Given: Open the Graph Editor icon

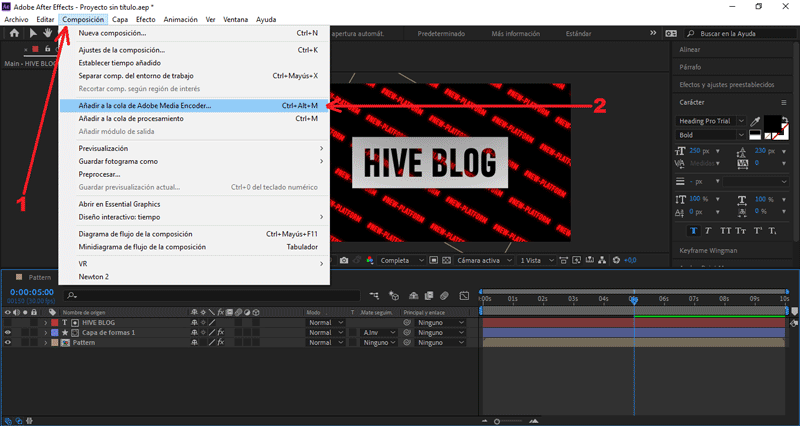Looking at the screenshot, I should point(464,295).
